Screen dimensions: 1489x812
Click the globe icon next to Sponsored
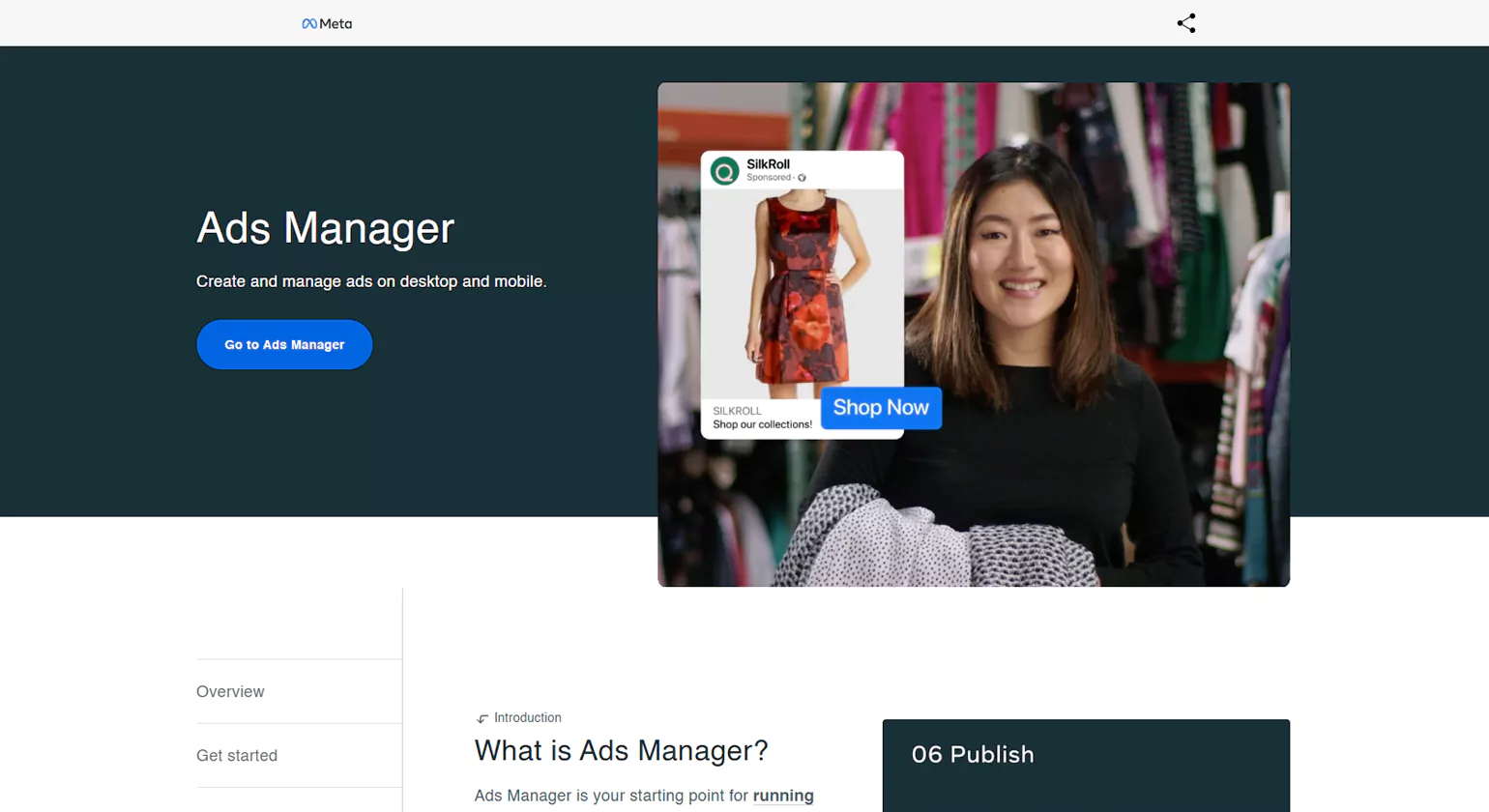801,178
